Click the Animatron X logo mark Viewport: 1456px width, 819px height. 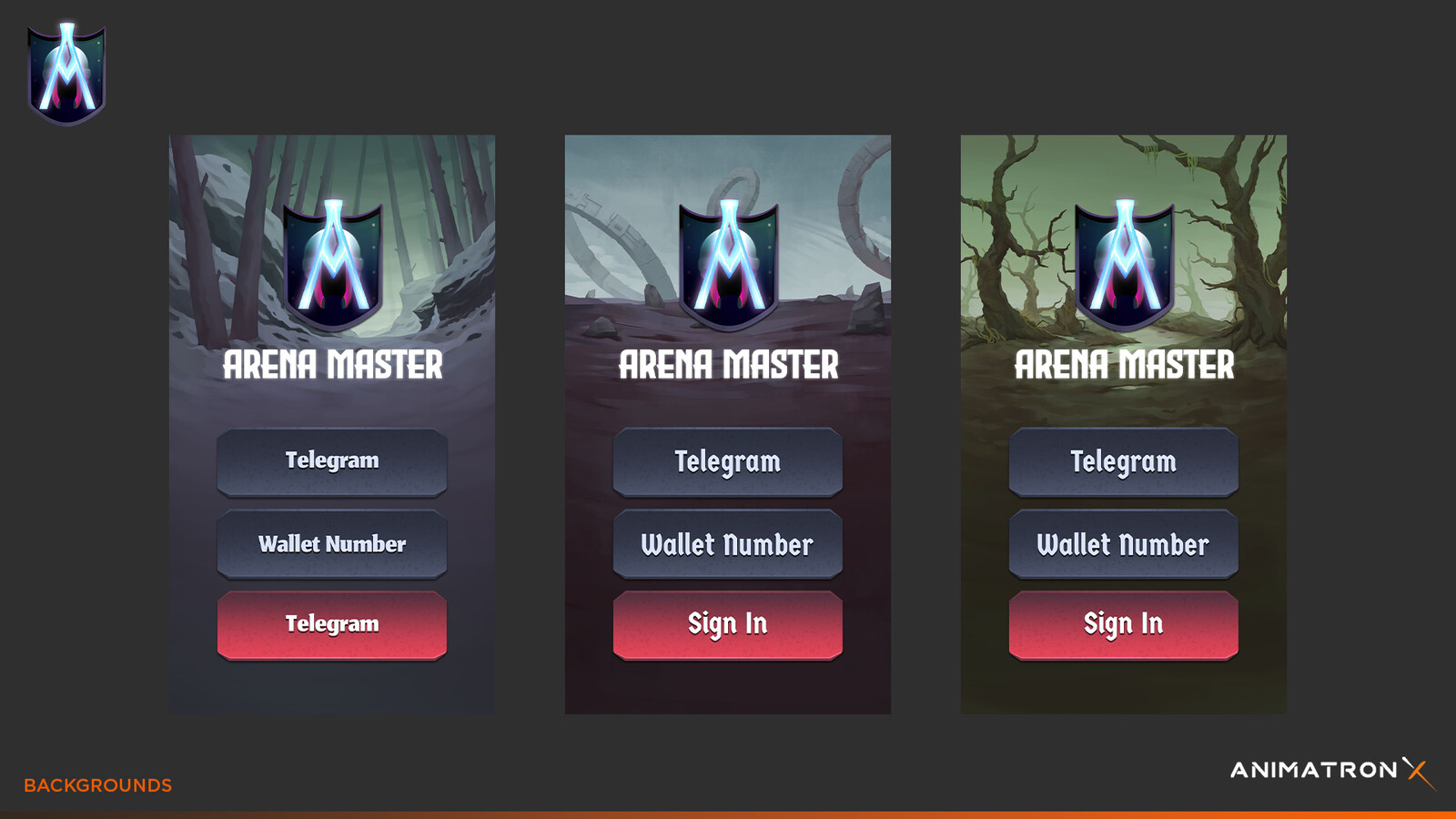point(1419,773)
